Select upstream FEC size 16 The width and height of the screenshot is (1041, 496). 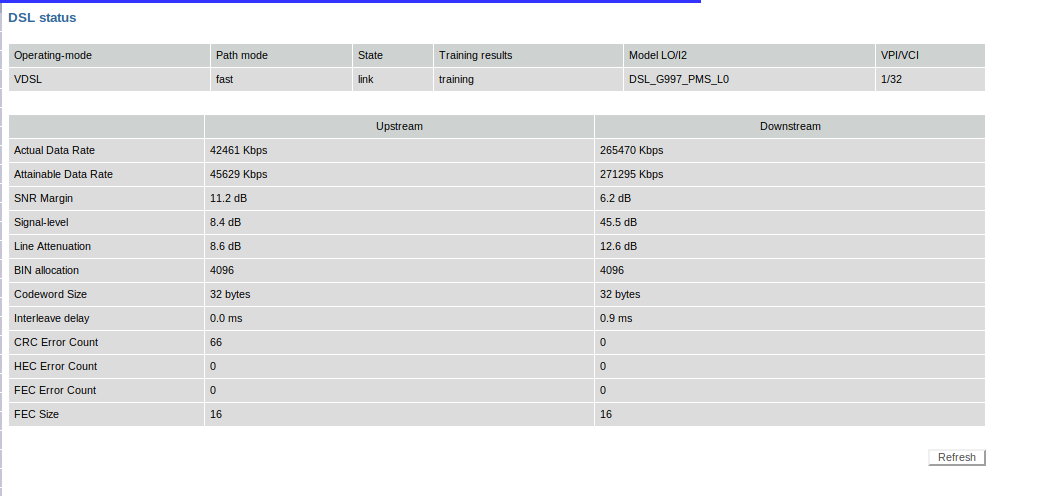pyautogui.click(x=216, y=413)
